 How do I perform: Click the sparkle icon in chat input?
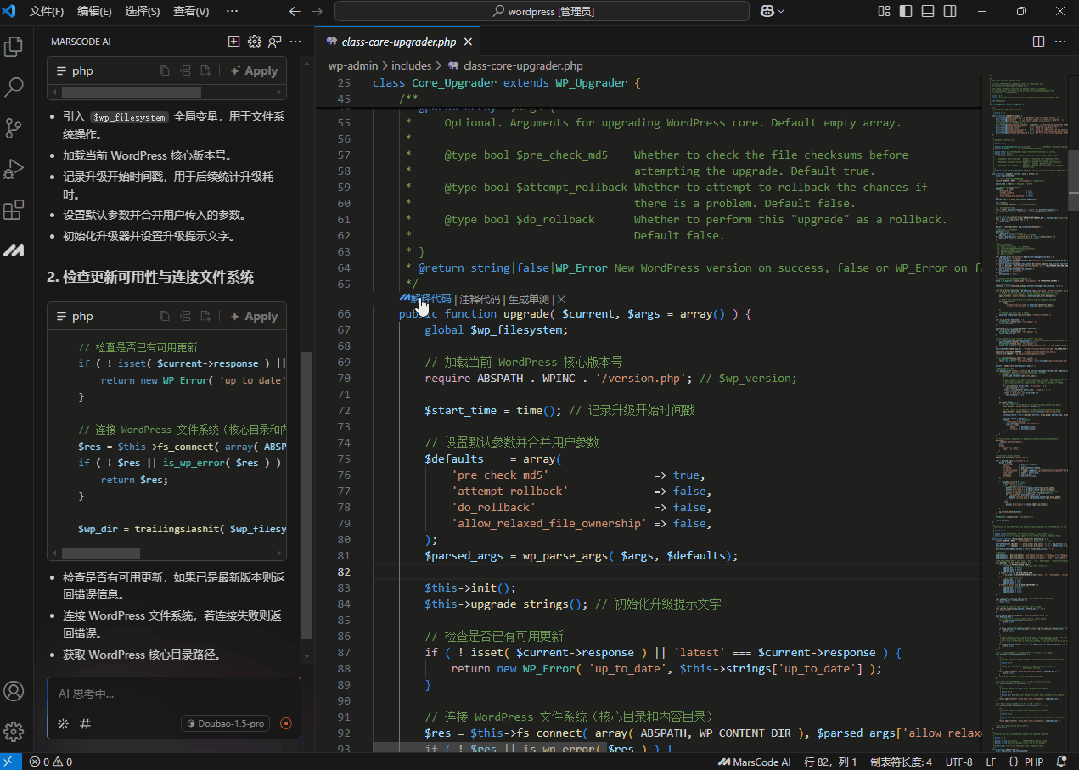(63, 723)
